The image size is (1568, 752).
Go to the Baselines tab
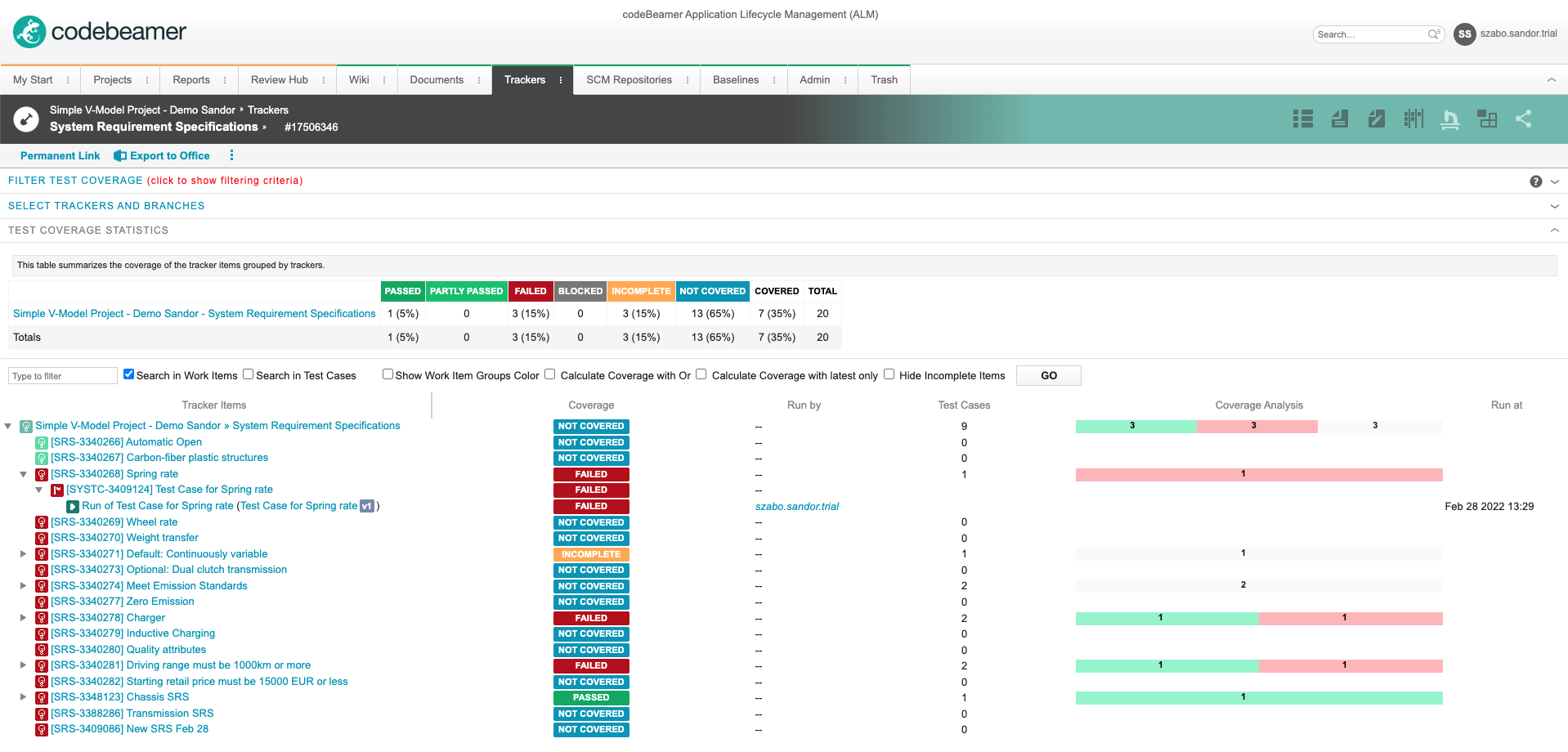coord(735,80)
